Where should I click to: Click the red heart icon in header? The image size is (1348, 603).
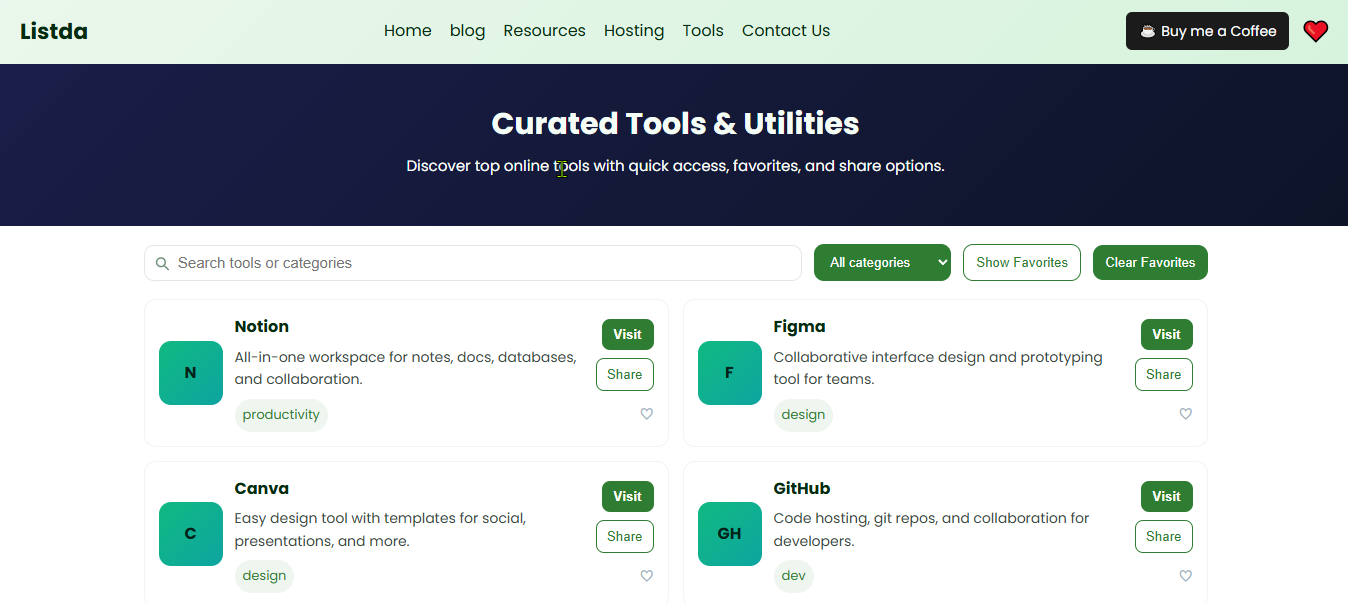(1316, 31)
